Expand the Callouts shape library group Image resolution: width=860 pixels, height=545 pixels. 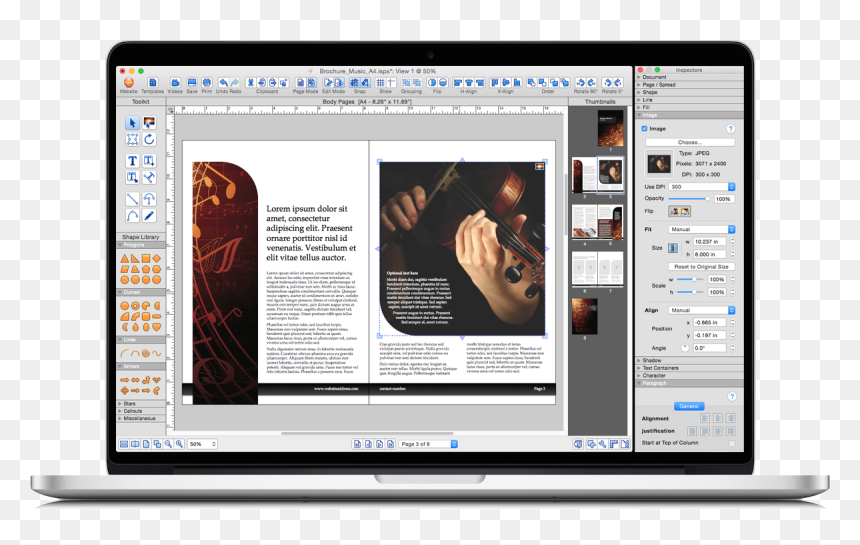coord(141,411)
